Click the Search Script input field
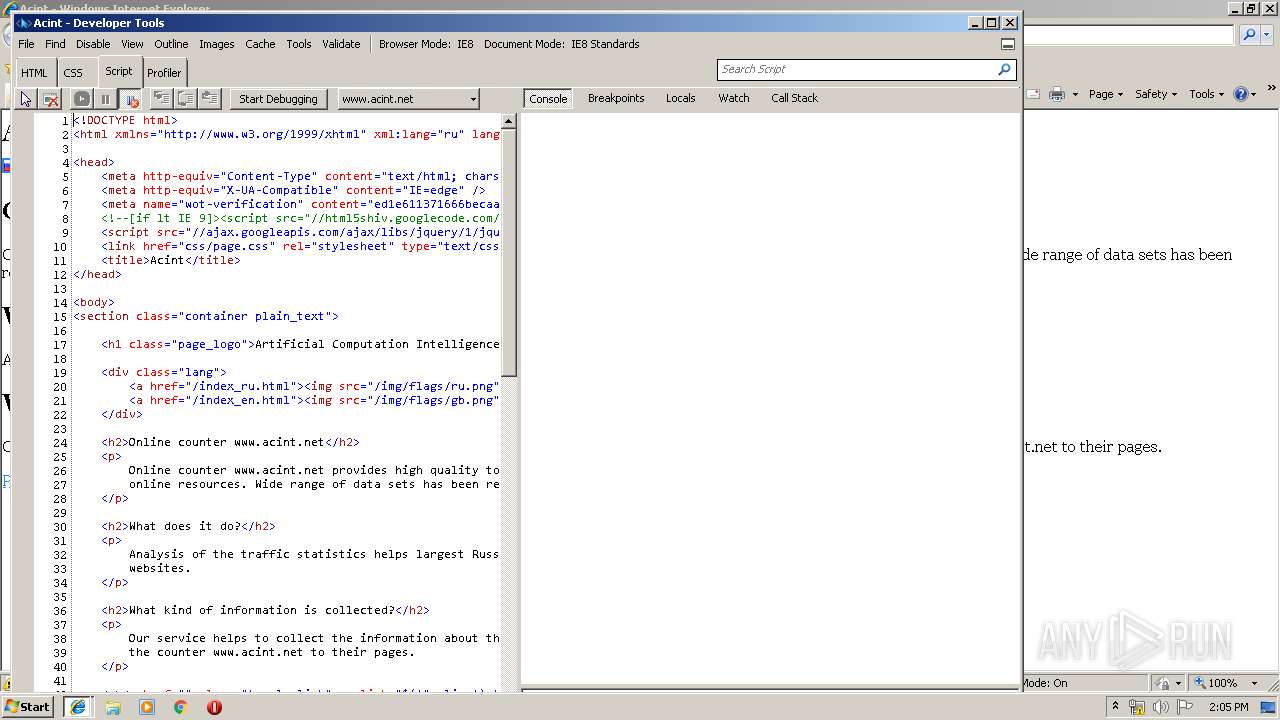 point(855,69)
